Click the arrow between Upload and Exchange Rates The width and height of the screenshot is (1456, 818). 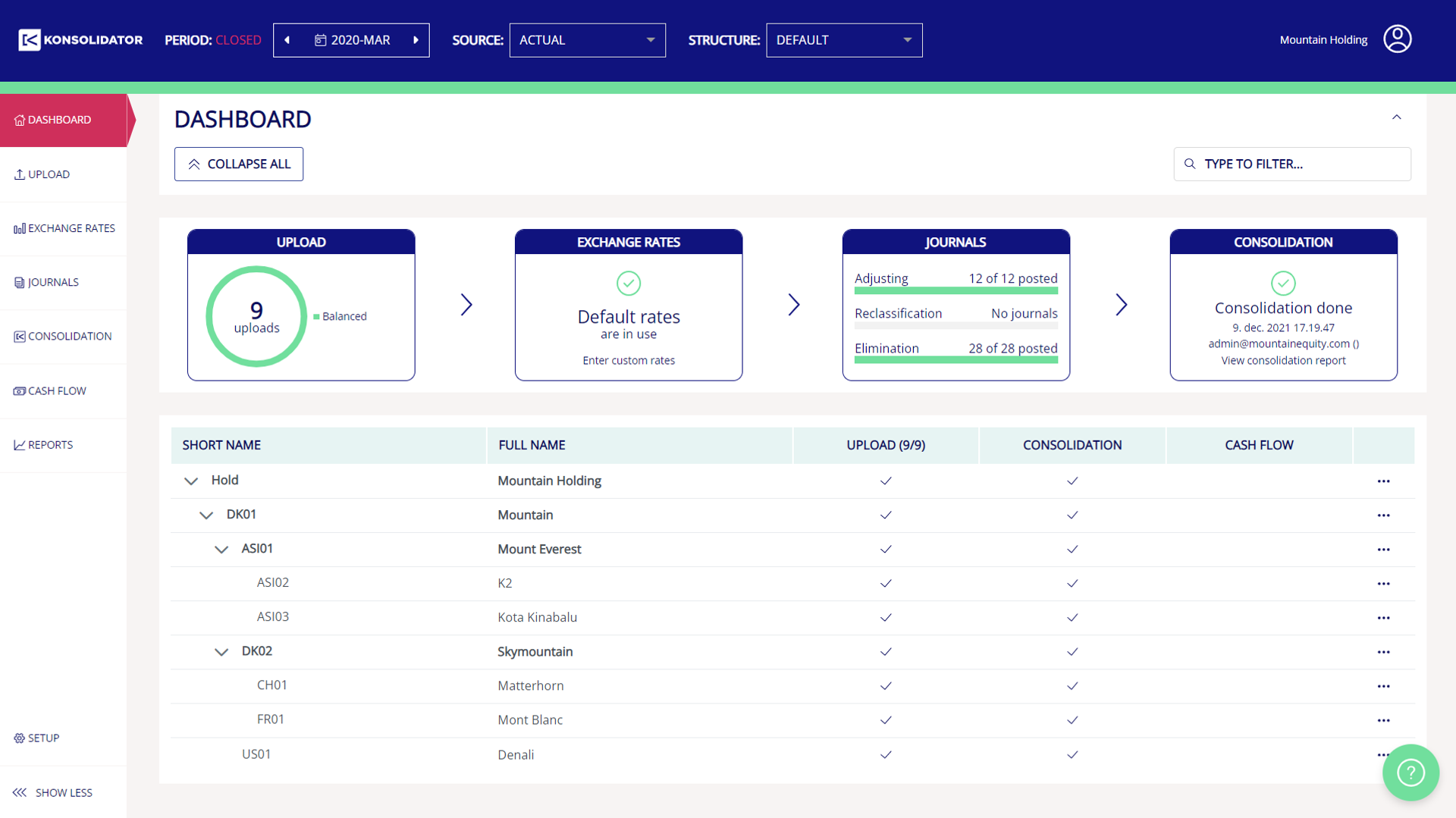tap(466, 305)
